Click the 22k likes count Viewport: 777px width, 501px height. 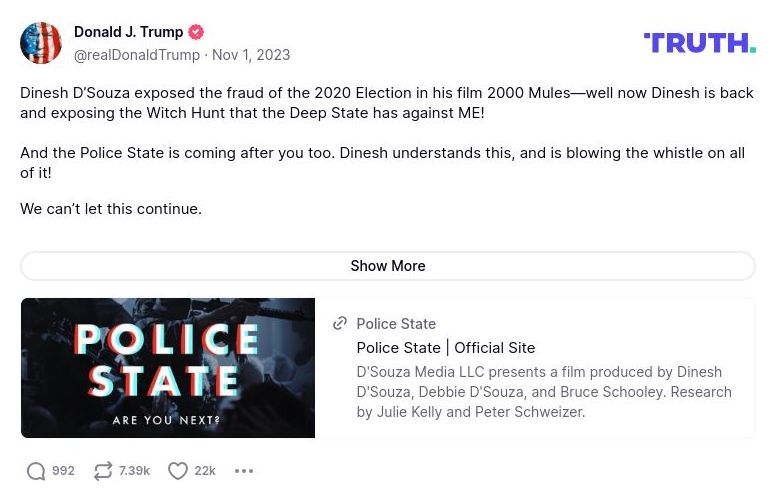tap(205, 471)
